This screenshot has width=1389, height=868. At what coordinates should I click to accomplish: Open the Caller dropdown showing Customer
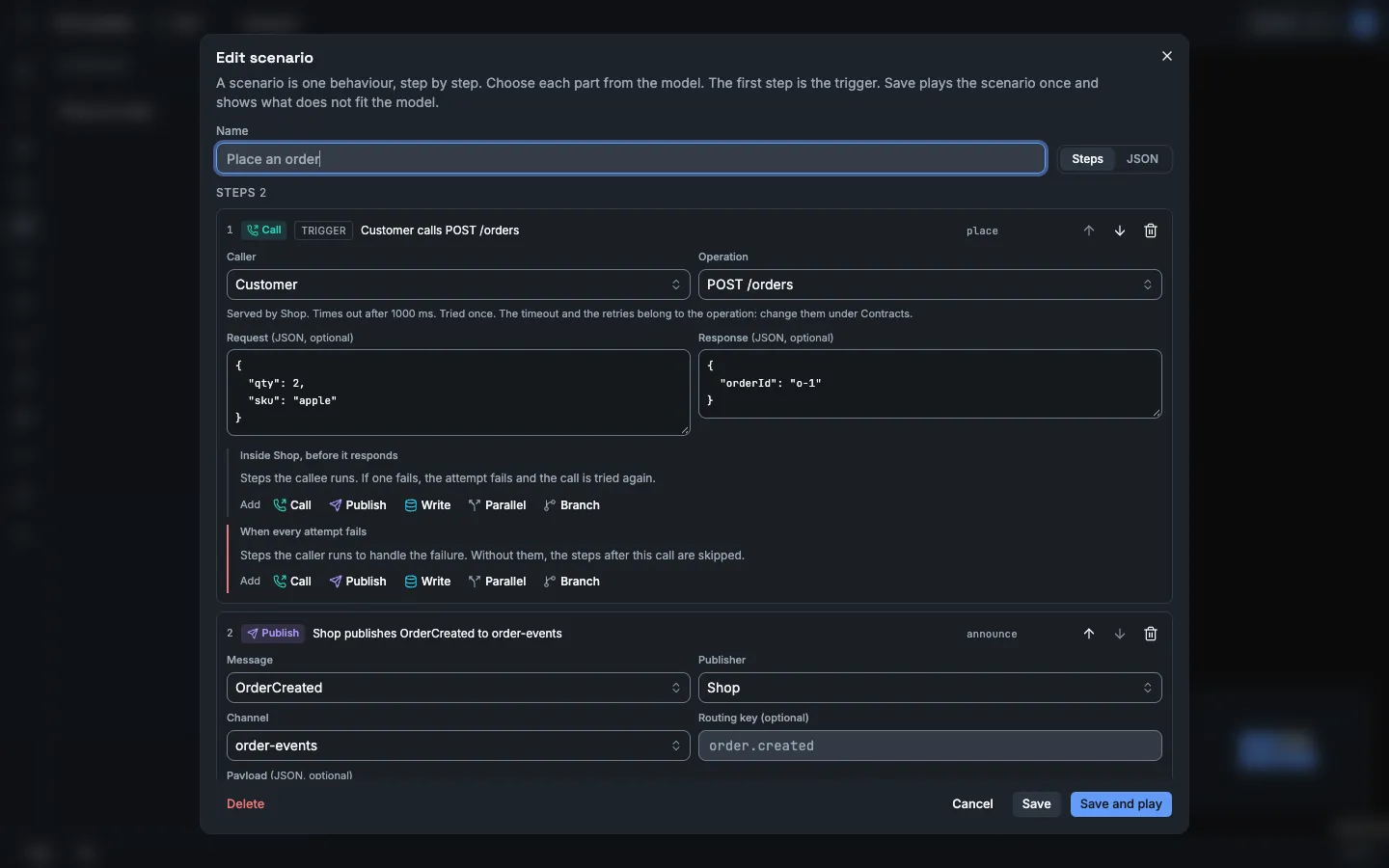(x=458, y=285)
